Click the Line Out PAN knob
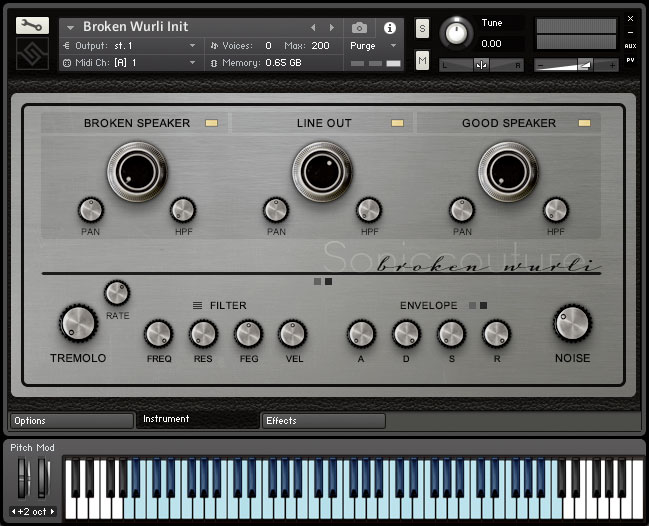 [x=276, y=210]
